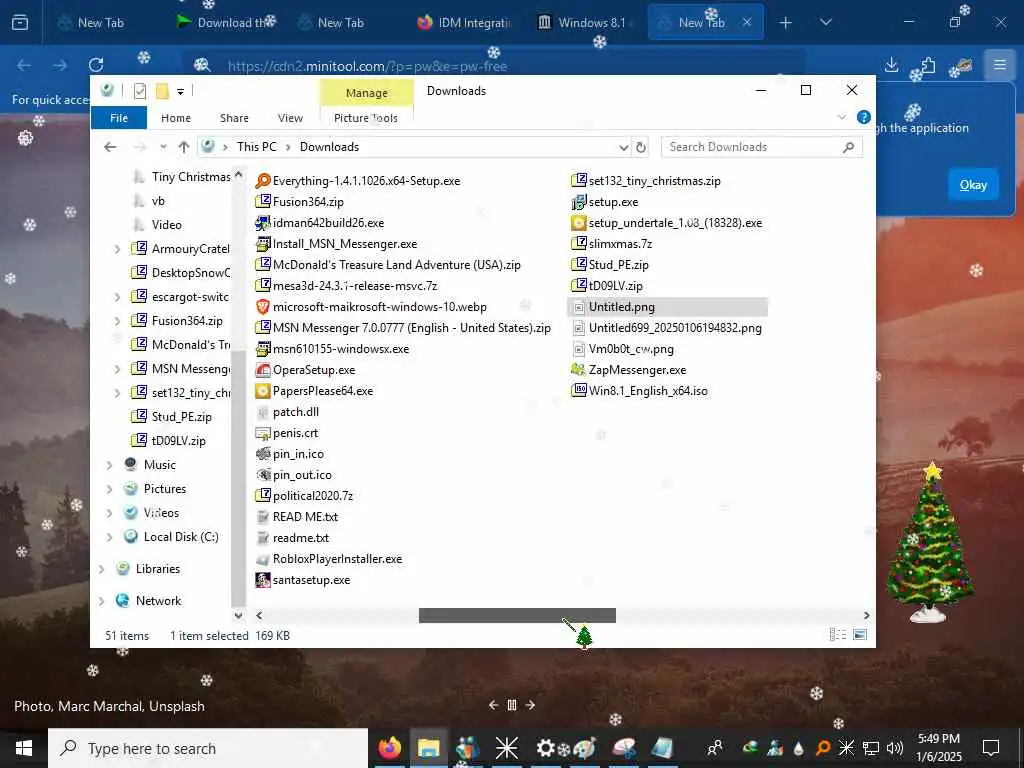Open recent locations dropdown arrow
Image resolution: width=1024 pixels, height=768 pixels.
click(x=163, y=147)
